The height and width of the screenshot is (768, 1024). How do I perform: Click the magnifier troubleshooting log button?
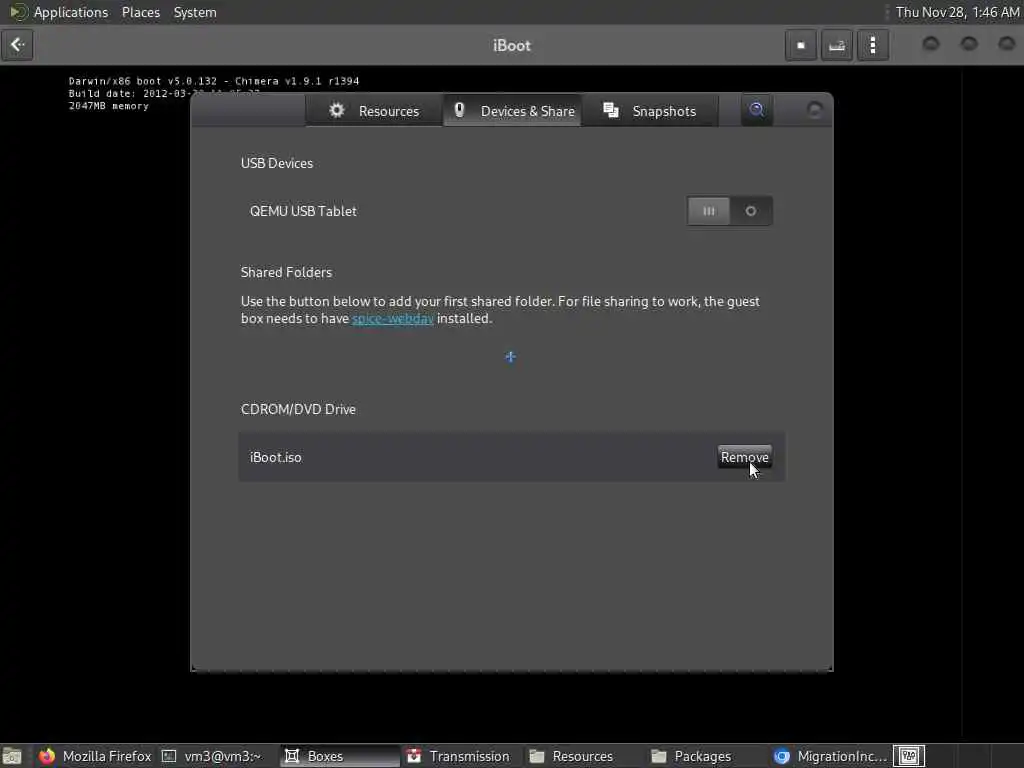tap(756, 110)
